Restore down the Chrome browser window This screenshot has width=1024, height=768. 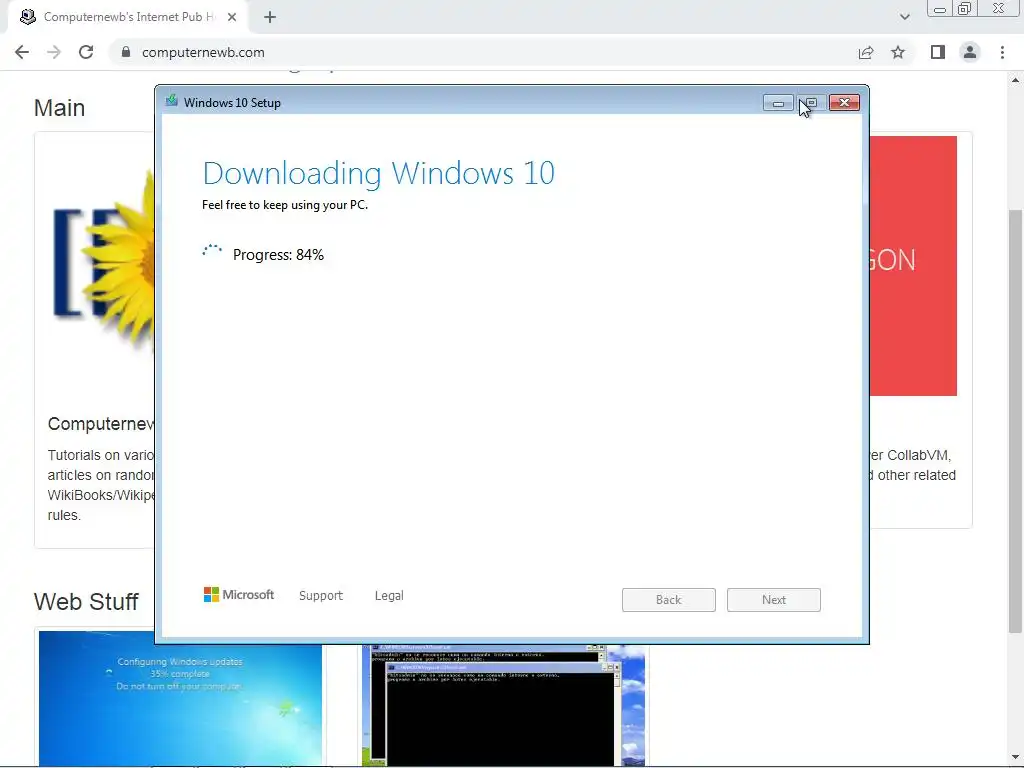point(965,9)
